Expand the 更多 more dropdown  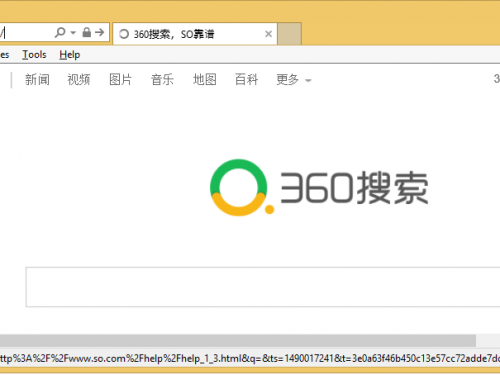tap(294, 80)
